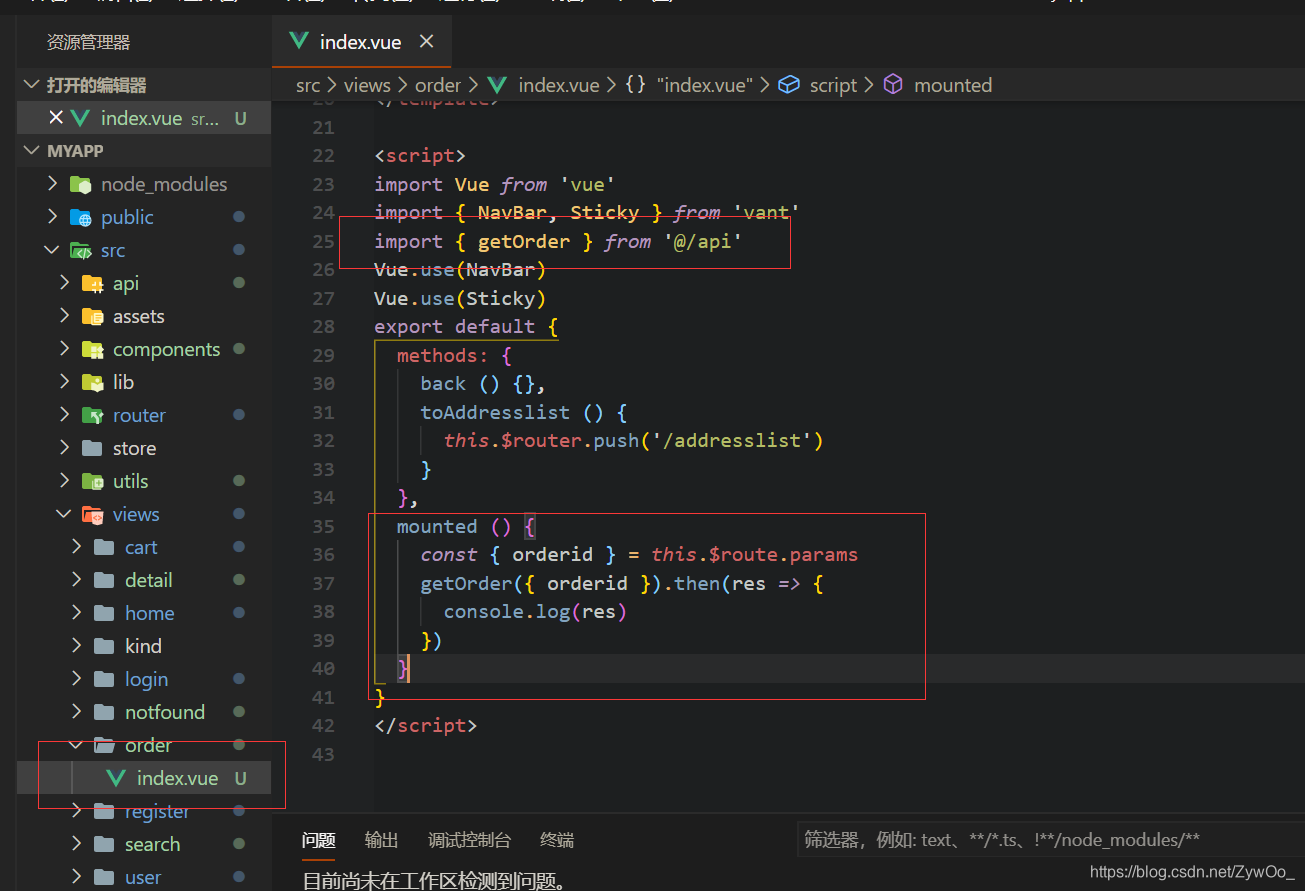Click the Vue icon beside index.vue in order folder
The height and width of the screenshot is (891, 1305).
(x=116, y=778)
